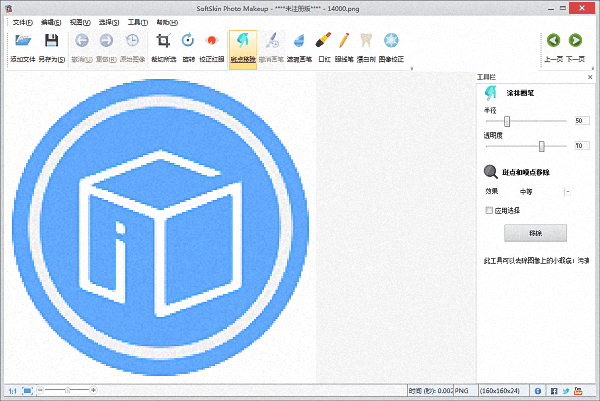Enable the 应用选择 checkbox
This screenshot has height=401, width=600.
489,211
